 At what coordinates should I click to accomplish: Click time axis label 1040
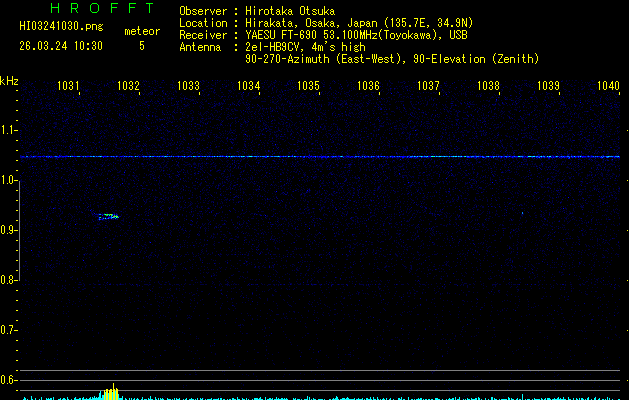point(608,85)
